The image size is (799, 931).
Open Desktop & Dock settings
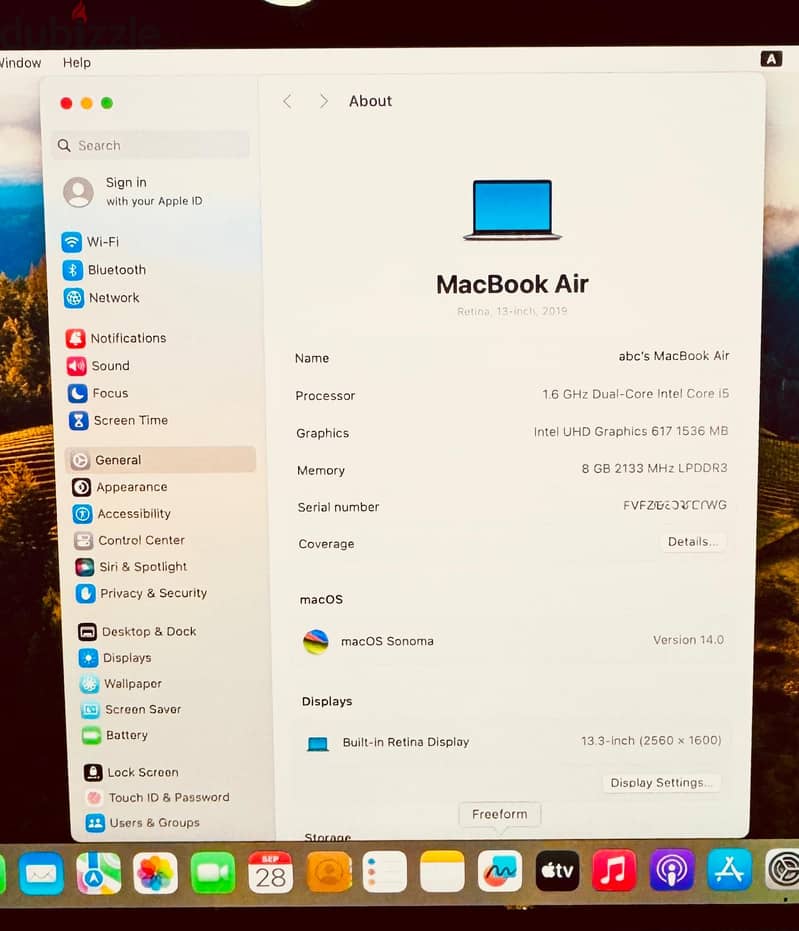[x=138, y=632]
